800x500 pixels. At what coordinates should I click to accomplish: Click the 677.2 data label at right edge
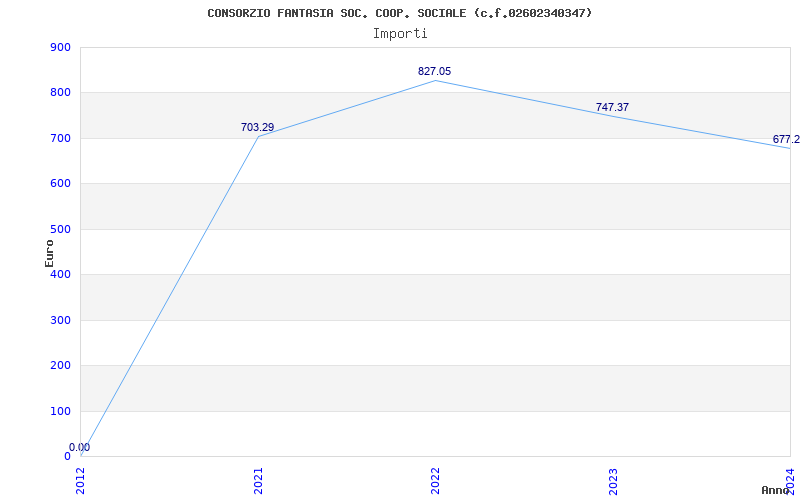(x=786, y=139)
